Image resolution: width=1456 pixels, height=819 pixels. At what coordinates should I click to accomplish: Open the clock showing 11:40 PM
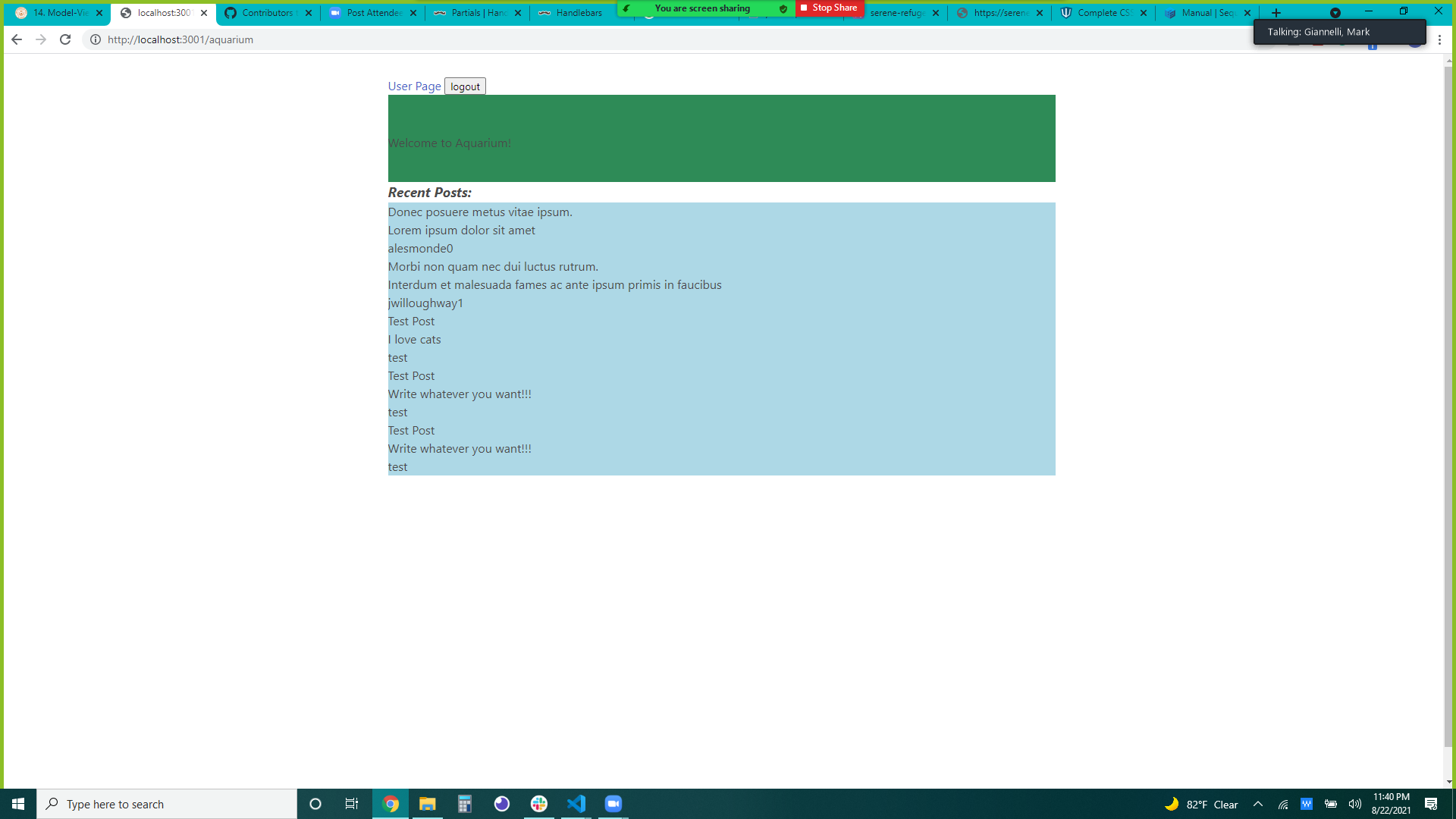click(x=1391, y=804)
